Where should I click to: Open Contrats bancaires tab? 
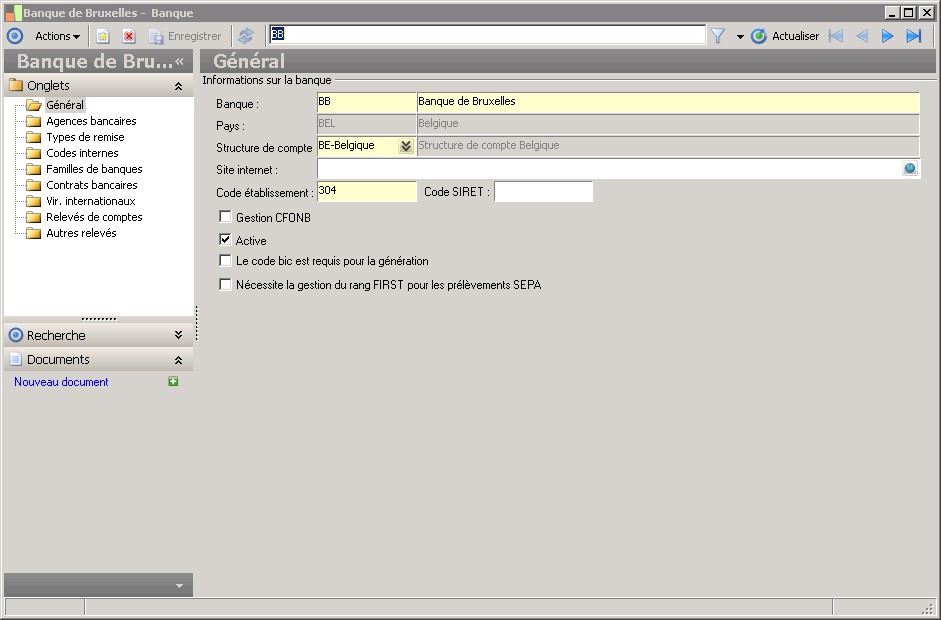92,185
